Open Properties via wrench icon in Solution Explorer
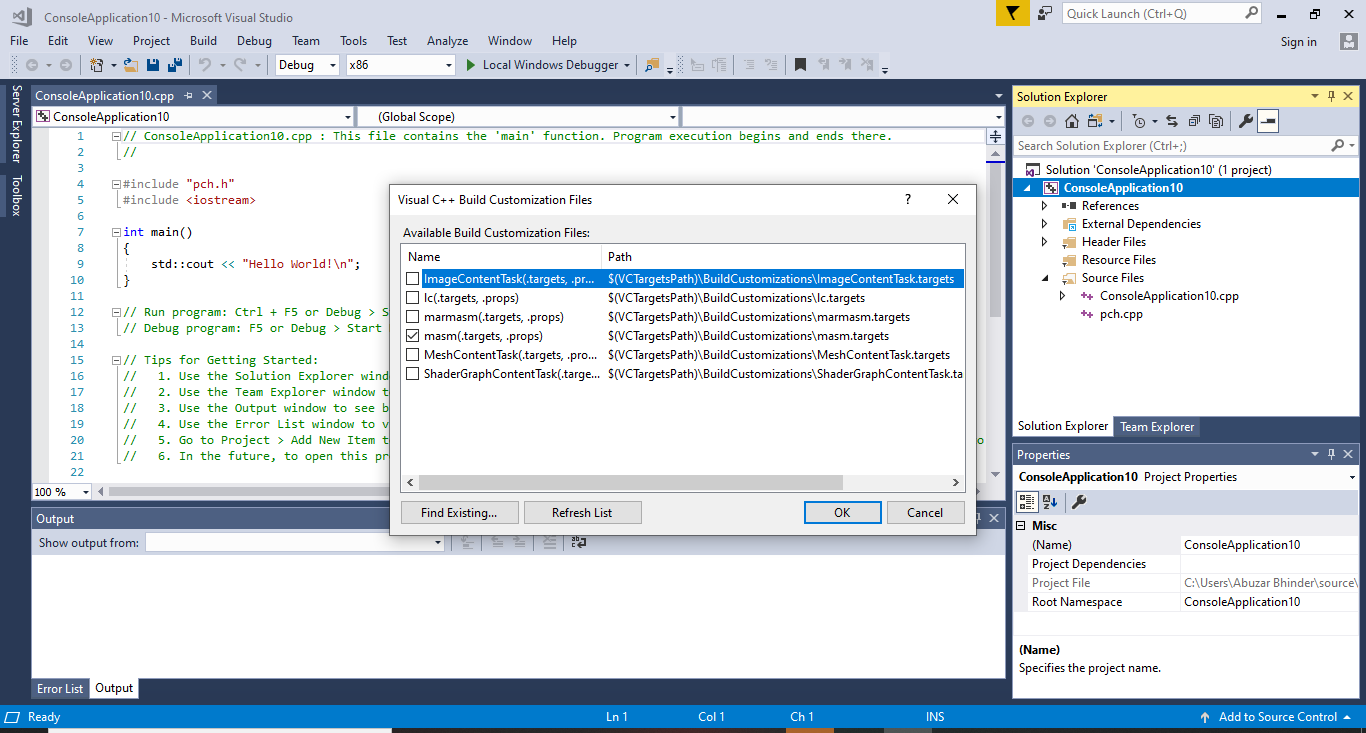The width and height of the screenshot is (1366, 733). click(x=1245, y=121)
